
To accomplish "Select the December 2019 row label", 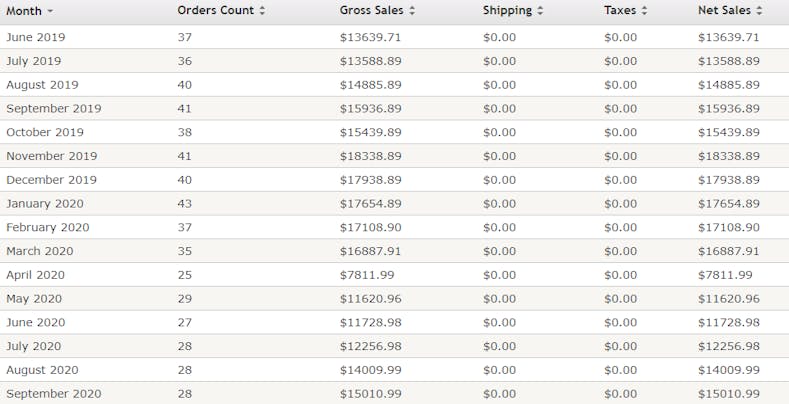I will pos(51,180).
